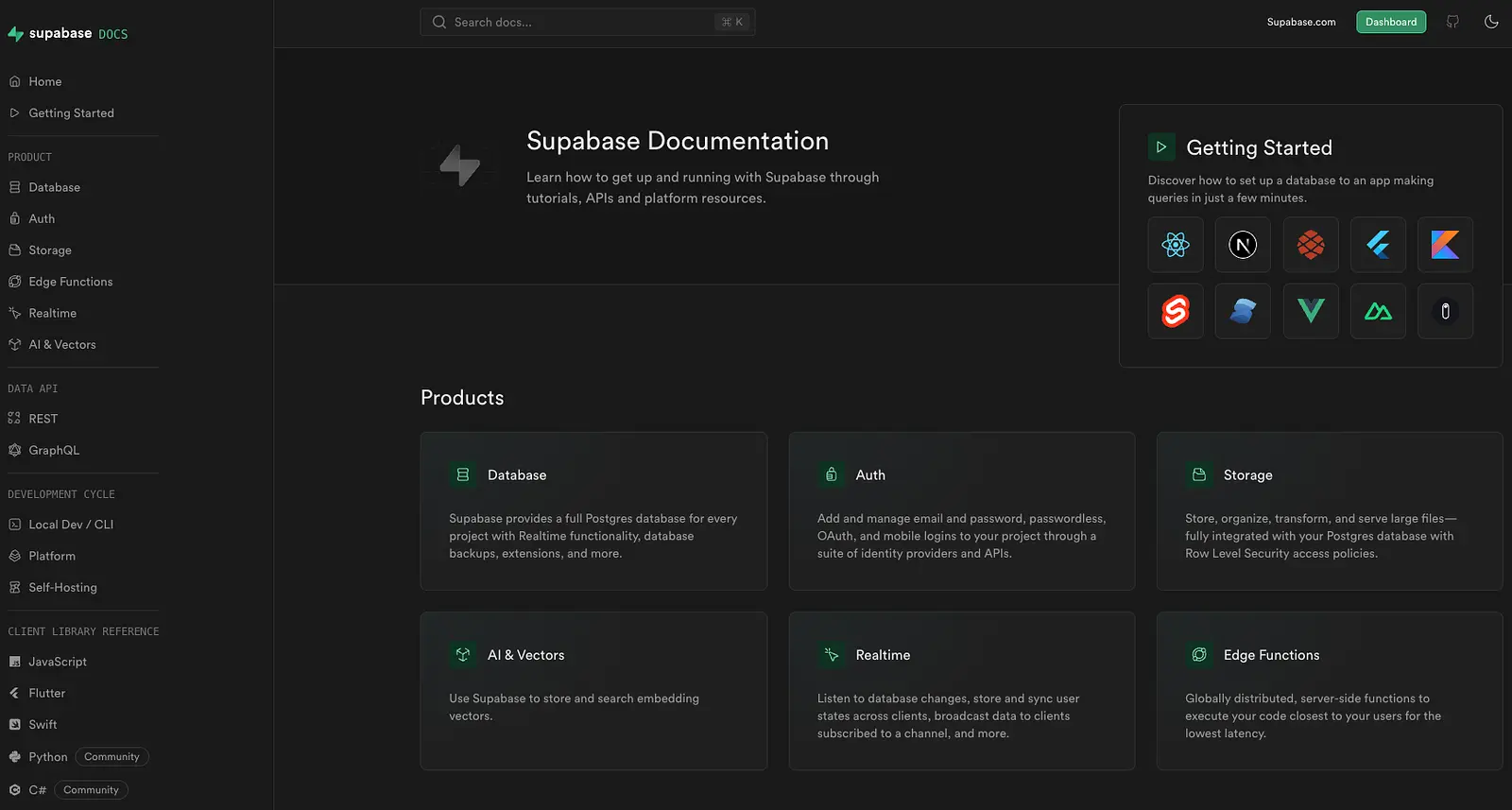Screen dimensions: 1512x810
Task: Open the GitHub repository icon
Action: [x=1452, y=22]
